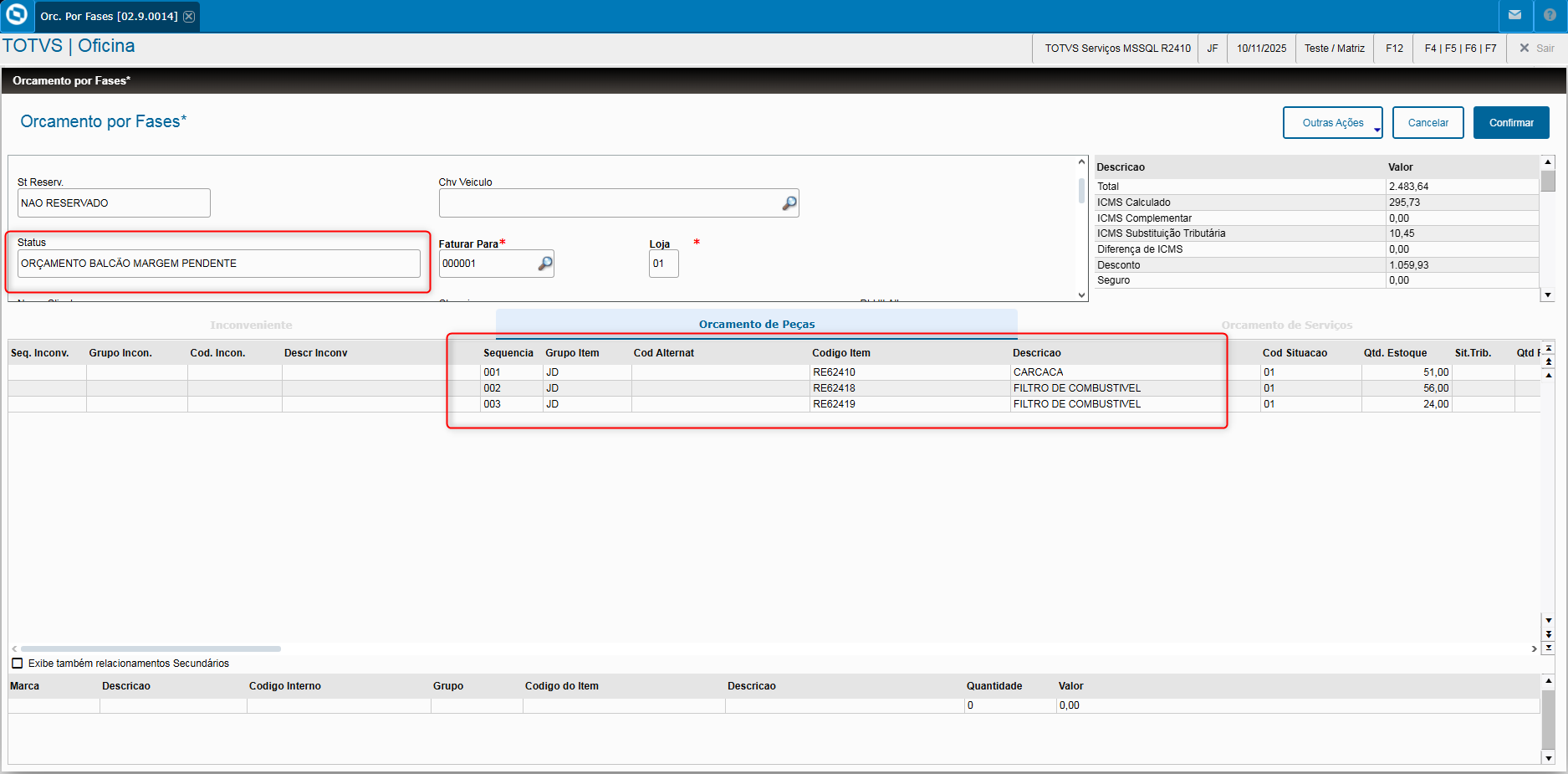Click the Status input field
The image size is (1568, 774).
point(218,264)
